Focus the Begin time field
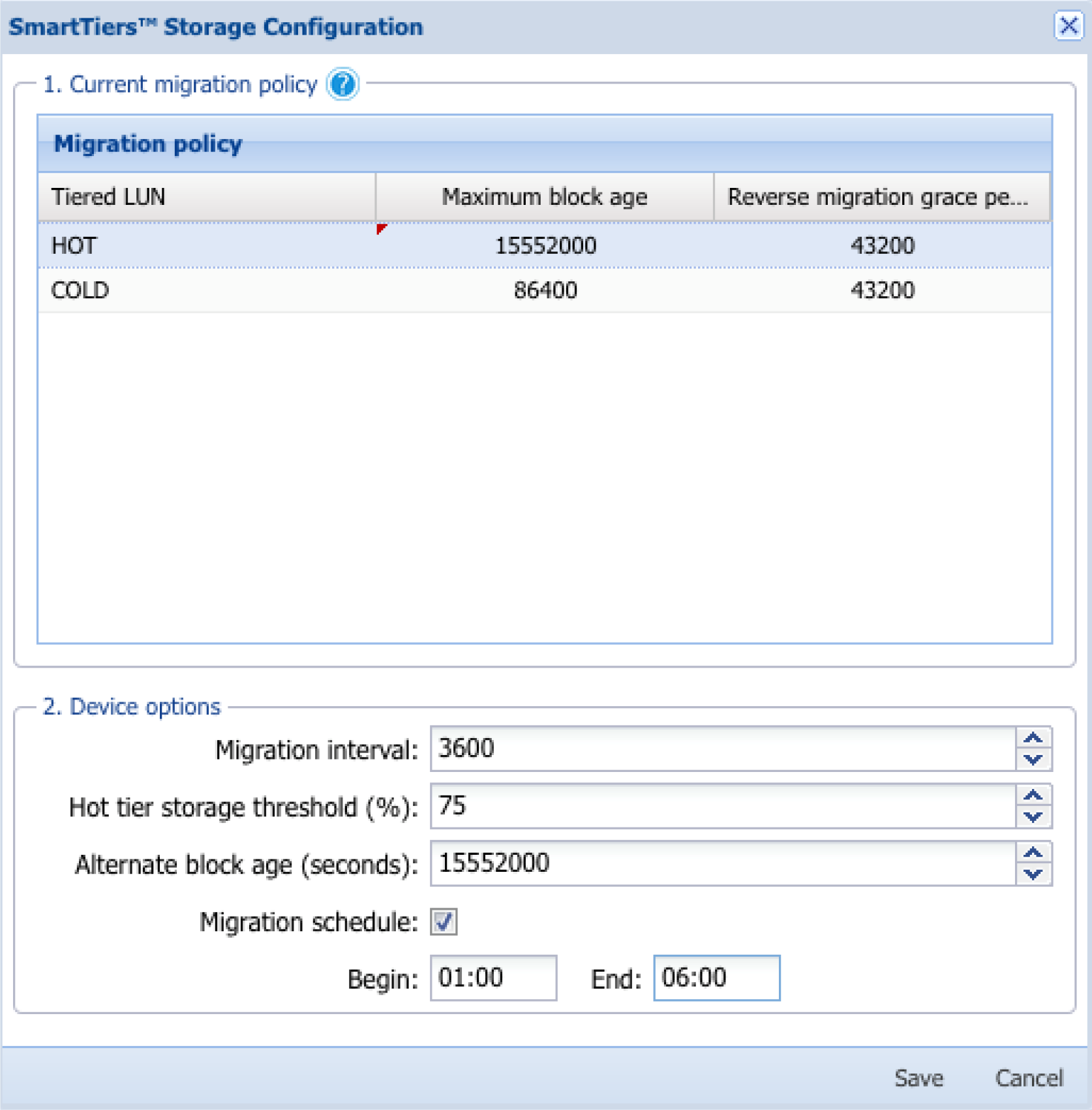 493,978
